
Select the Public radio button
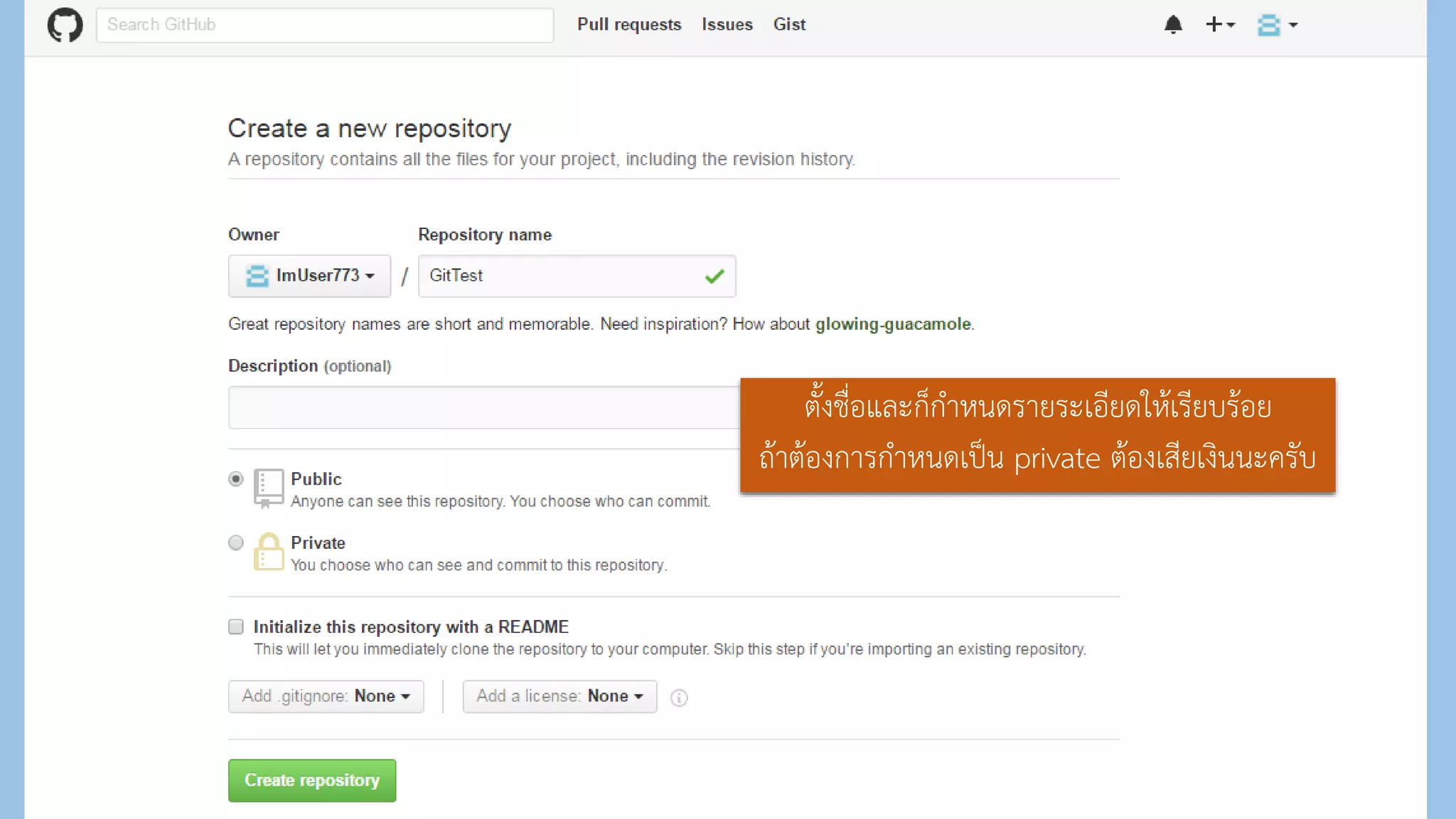tap(236, 479)
